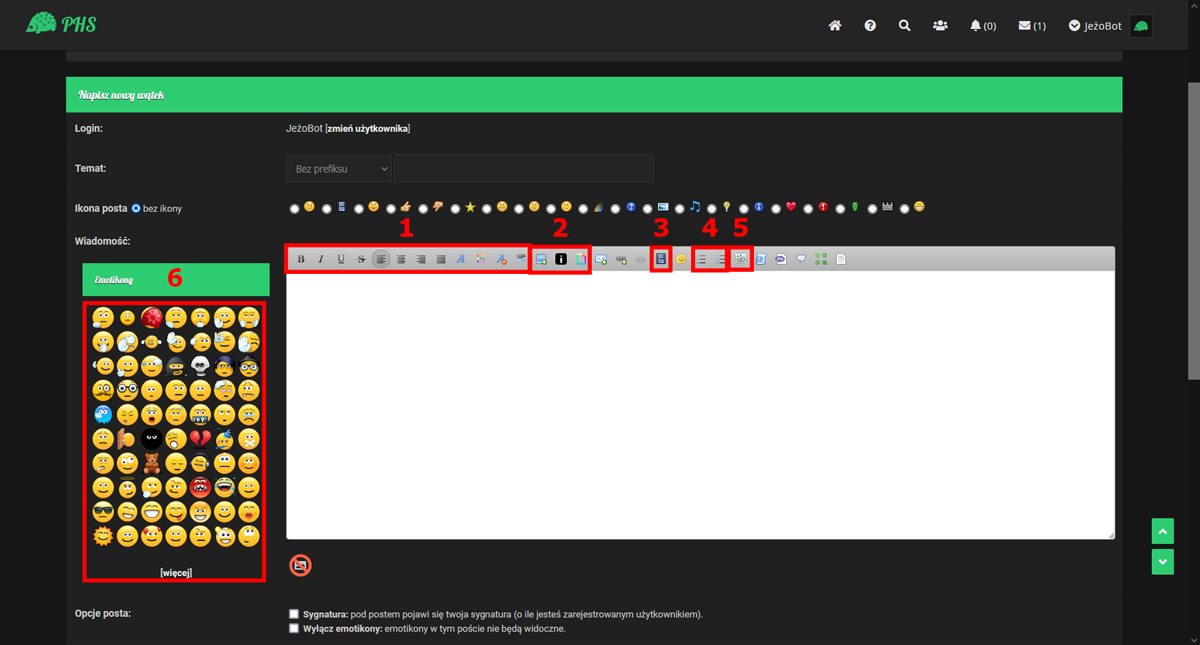
Task: Click inside the message text area
Action: (x=700, y=405)
